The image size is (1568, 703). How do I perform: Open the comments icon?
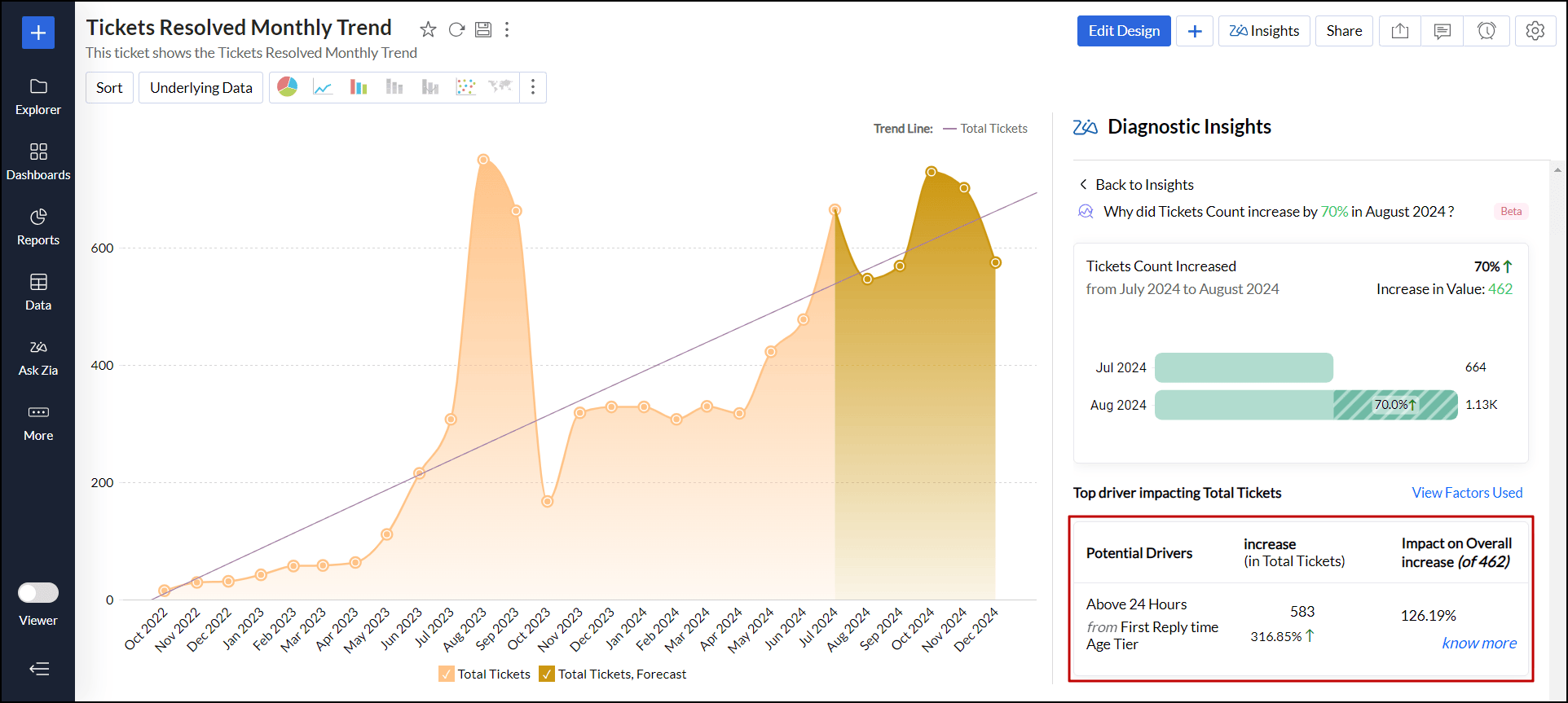(1442, 31)
